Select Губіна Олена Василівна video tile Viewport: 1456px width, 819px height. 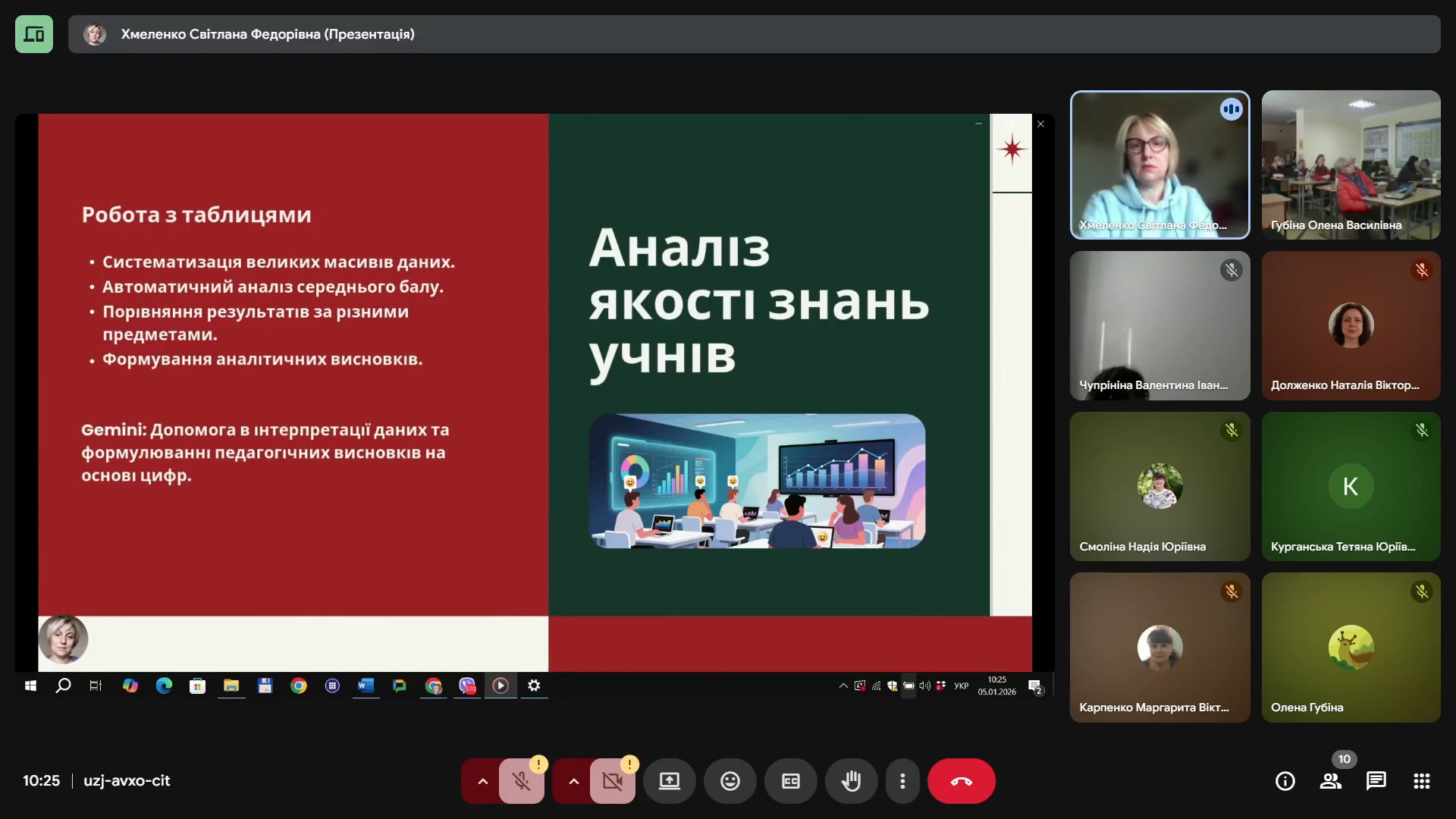(x=1351, y=165)
